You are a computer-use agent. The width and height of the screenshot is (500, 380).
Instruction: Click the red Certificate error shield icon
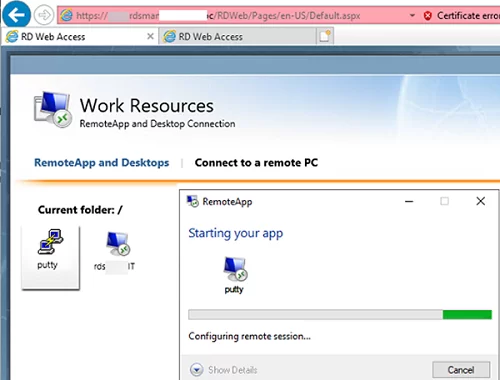pyautogui.click(x=428, y=16)
